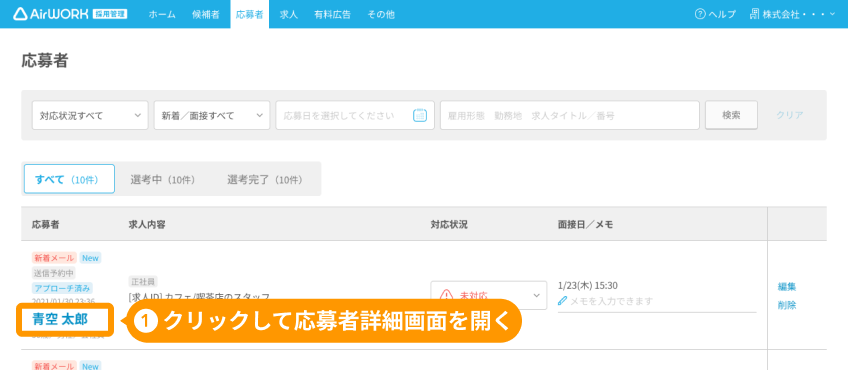The image size is (848, 370).
Task: Select the 応募者 menu tab
Action: [x=249, y=15]
